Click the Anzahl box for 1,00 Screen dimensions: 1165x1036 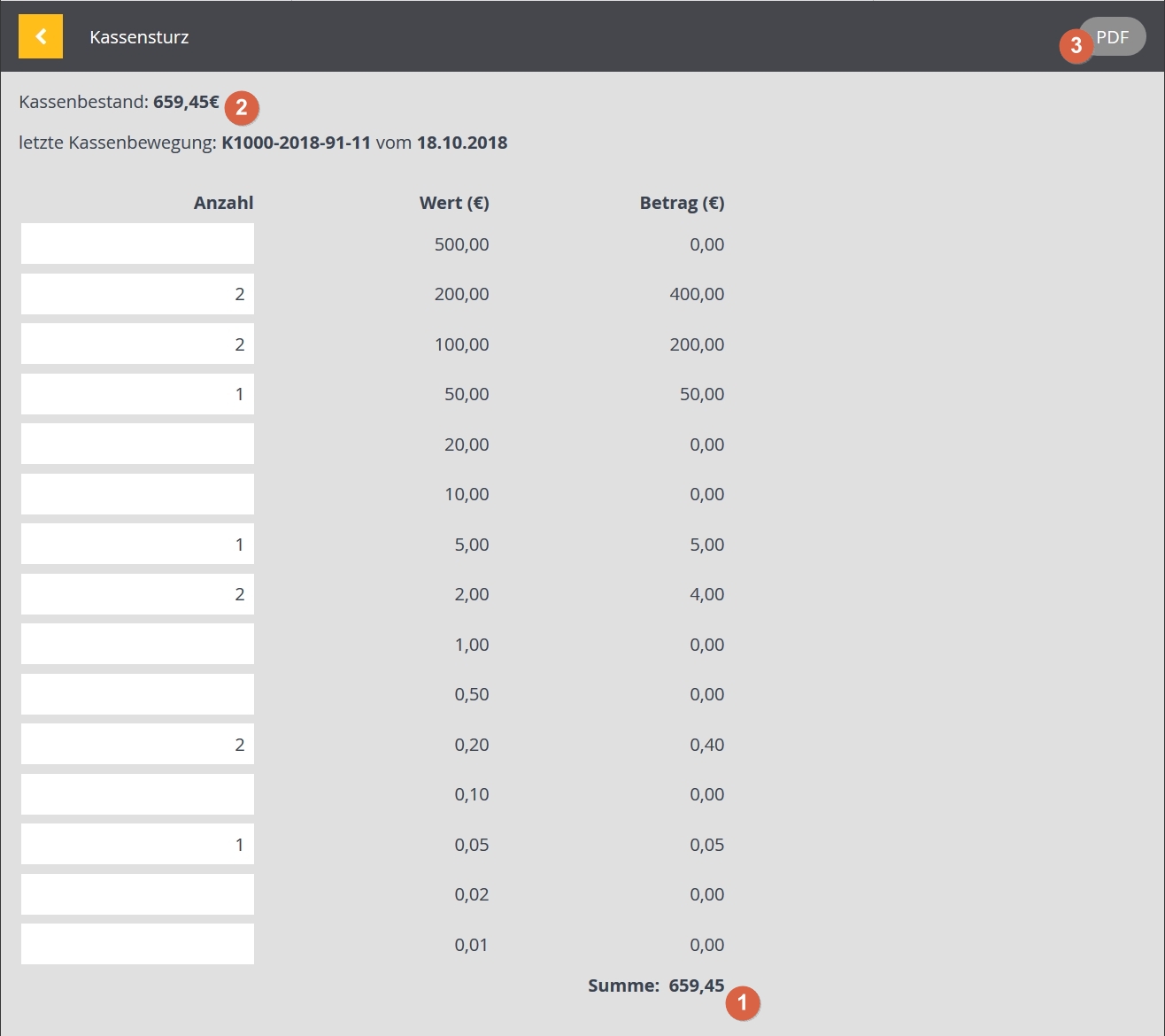point(137,644)
